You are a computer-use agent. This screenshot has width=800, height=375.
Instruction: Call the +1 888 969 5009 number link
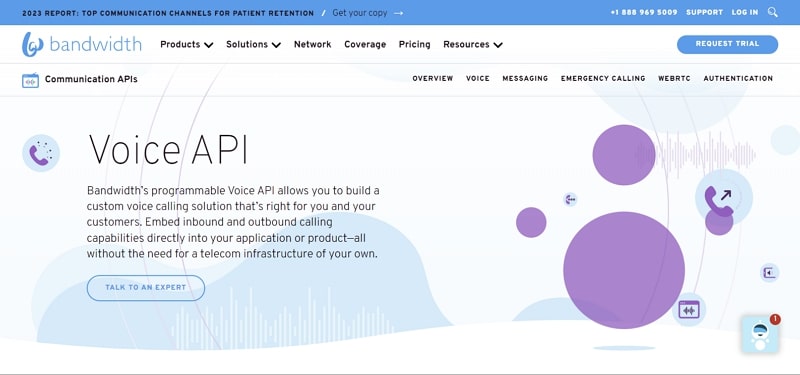(644, 12)
